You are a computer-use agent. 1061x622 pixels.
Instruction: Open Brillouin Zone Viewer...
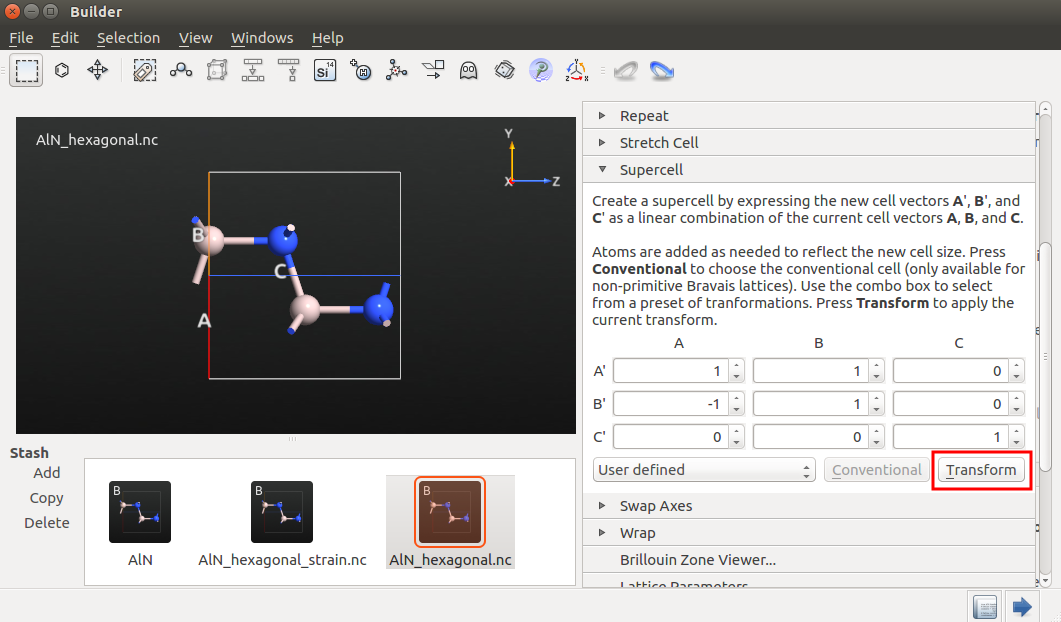coord(698,560)
